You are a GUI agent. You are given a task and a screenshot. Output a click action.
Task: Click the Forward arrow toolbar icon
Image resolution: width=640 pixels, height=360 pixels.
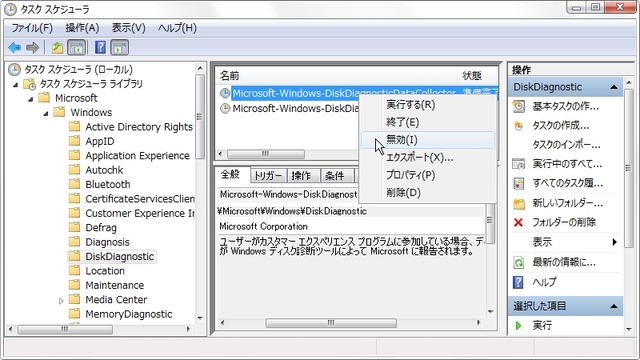(32, 48)
